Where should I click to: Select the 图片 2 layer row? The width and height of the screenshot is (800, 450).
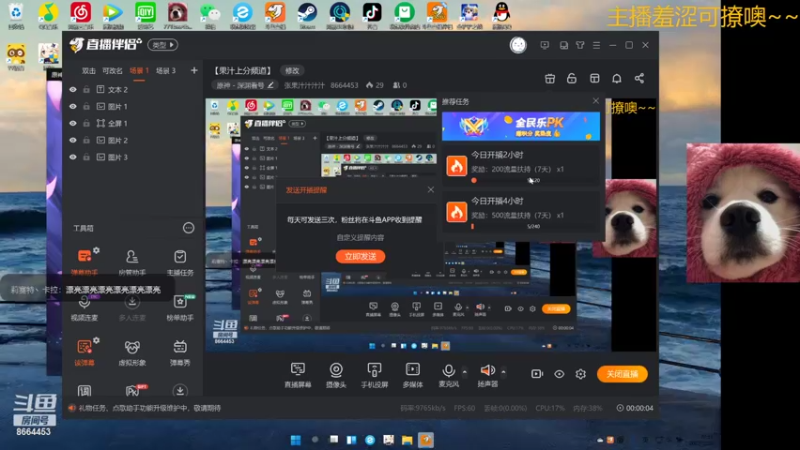tap(133, 140)
